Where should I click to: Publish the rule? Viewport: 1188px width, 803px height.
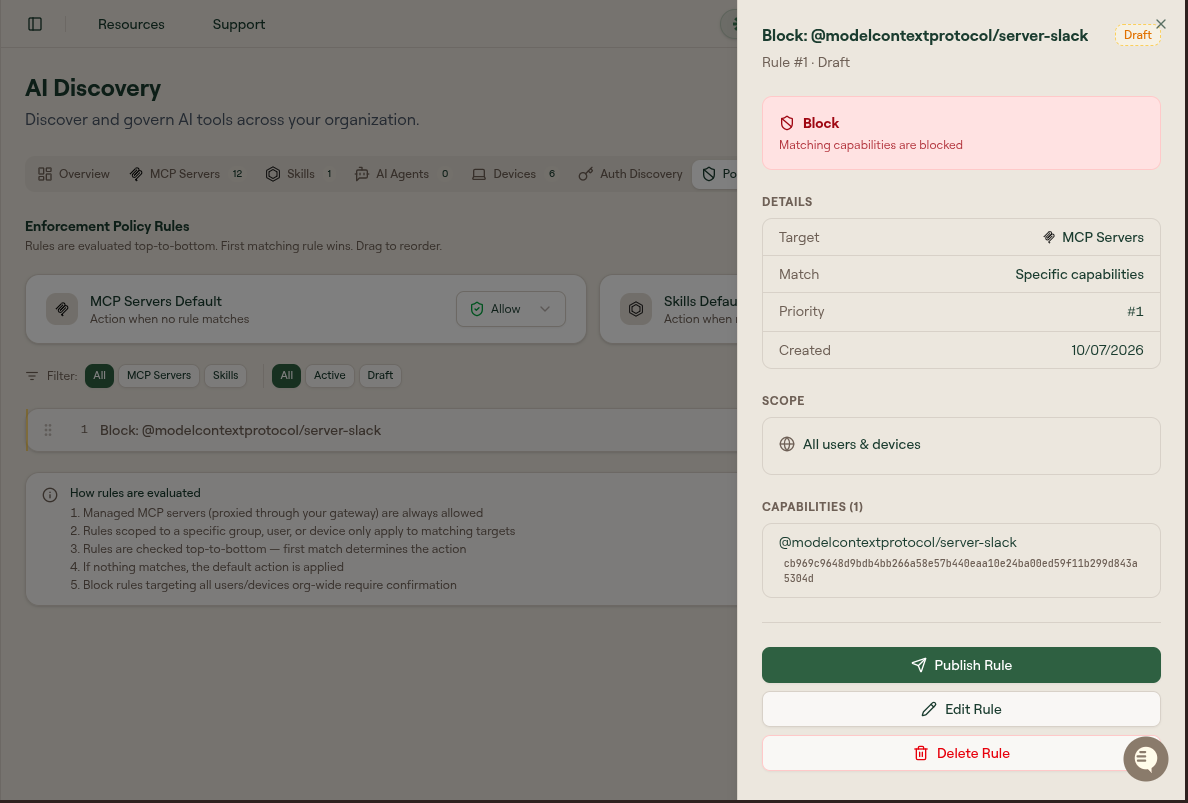tap(961, 665)
